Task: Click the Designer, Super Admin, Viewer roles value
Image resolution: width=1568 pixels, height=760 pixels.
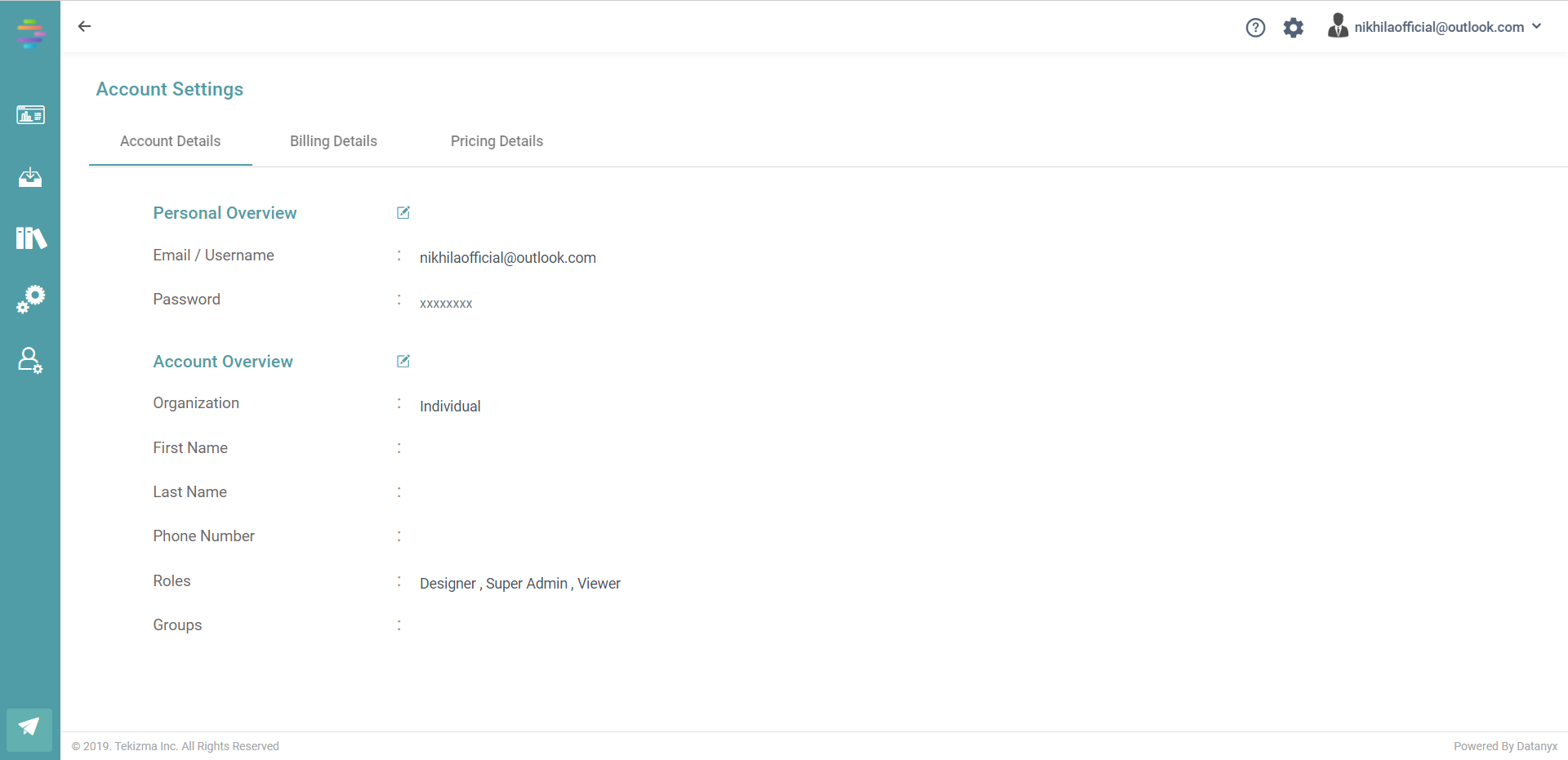Action: 519,584
